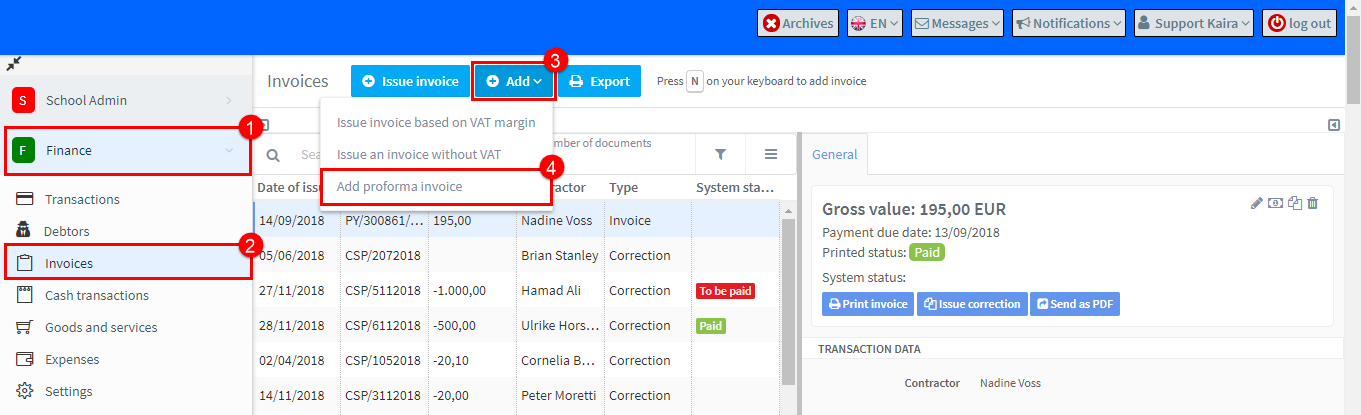Image resolution: width=1361 pixels, height=415 pixels.
Task: Click the Debtors spy icon
Action: 26,231
